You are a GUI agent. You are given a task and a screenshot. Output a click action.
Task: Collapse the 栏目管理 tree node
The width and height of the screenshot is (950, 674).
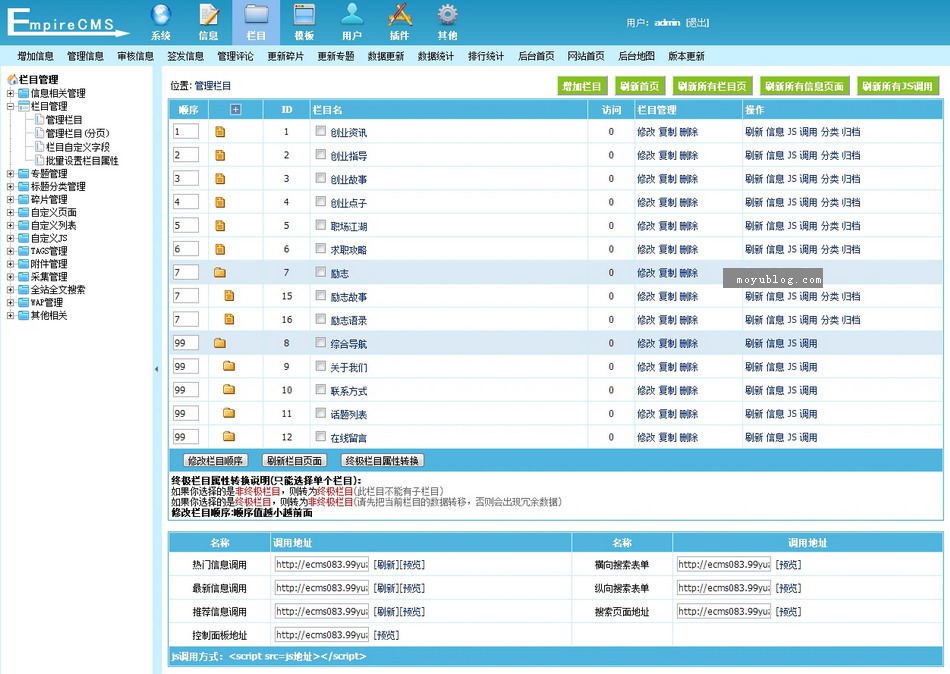point(10,106)
